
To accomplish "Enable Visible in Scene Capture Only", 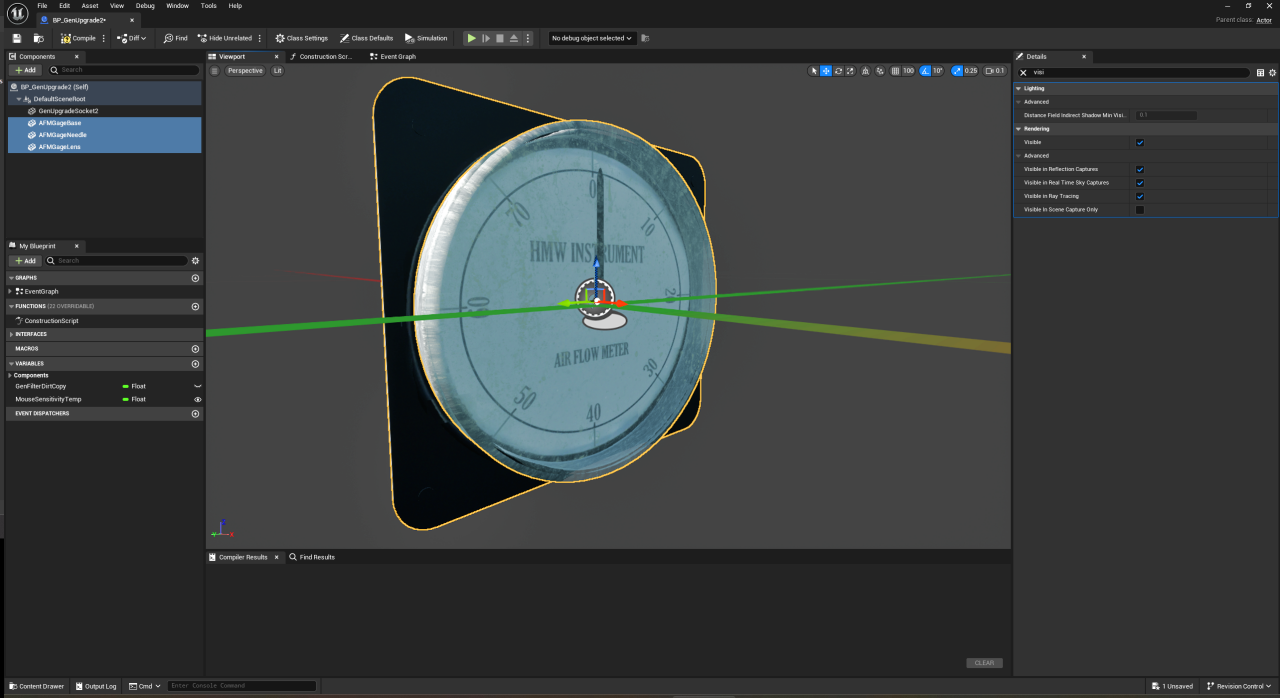I will click(1140, 210).
